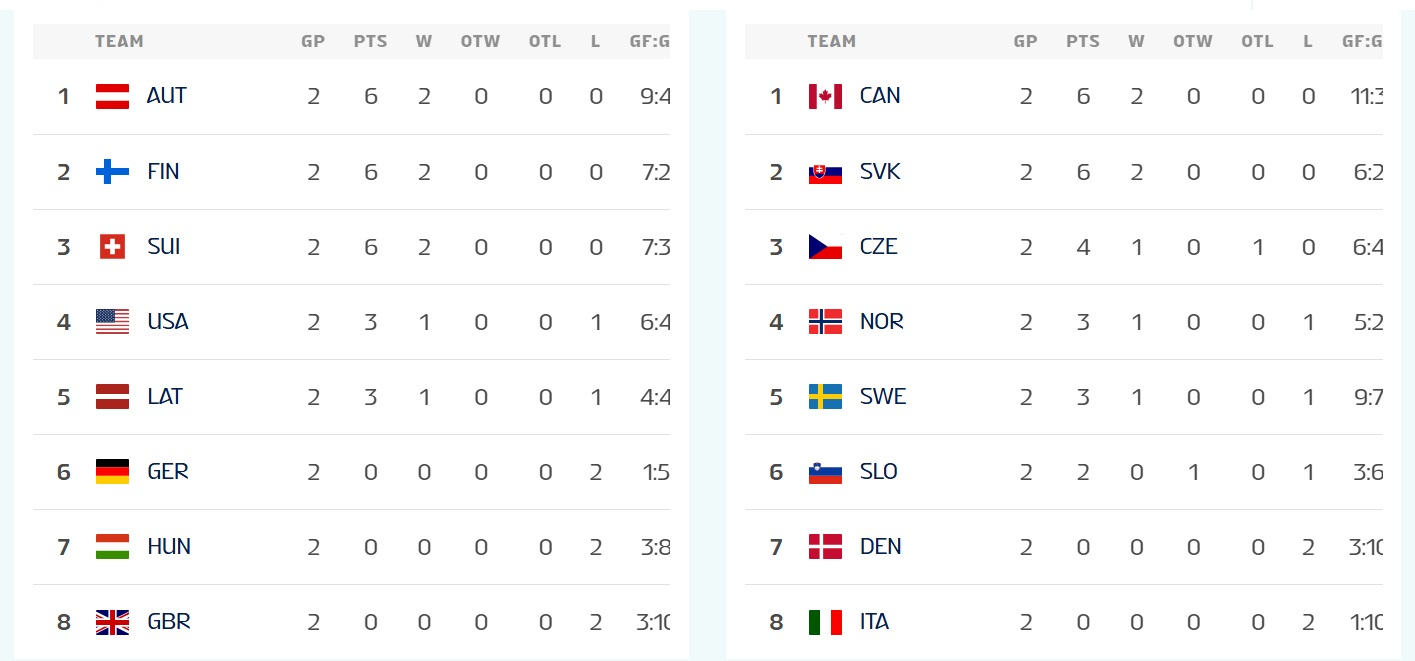Open the SLO team link
This screenshot has width=1415, height=661.
pyautogui.click(x=878, y=471)
